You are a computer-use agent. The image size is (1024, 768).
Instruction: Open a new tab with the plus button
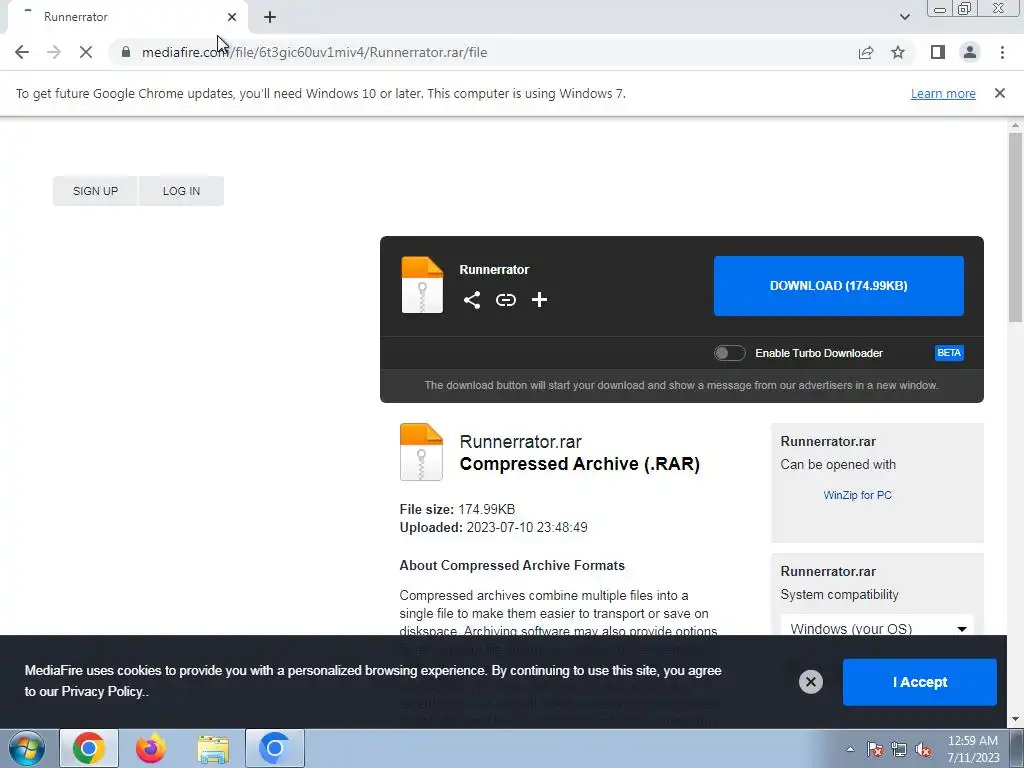(270, 17)
